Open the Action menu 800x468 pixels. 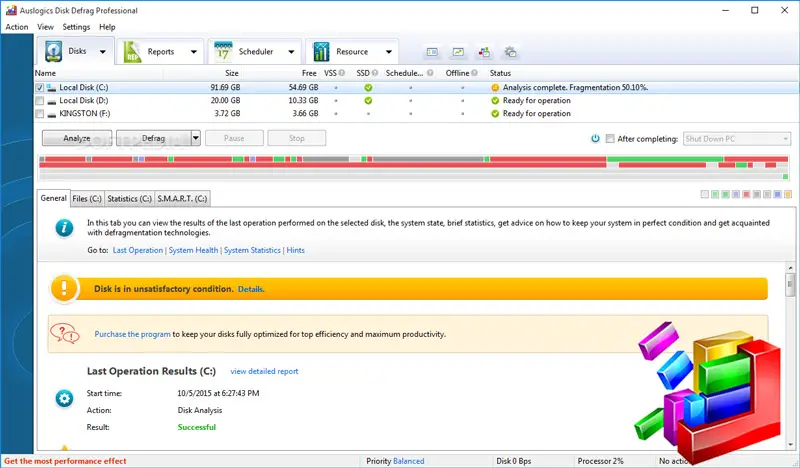[x=17, y=27]
